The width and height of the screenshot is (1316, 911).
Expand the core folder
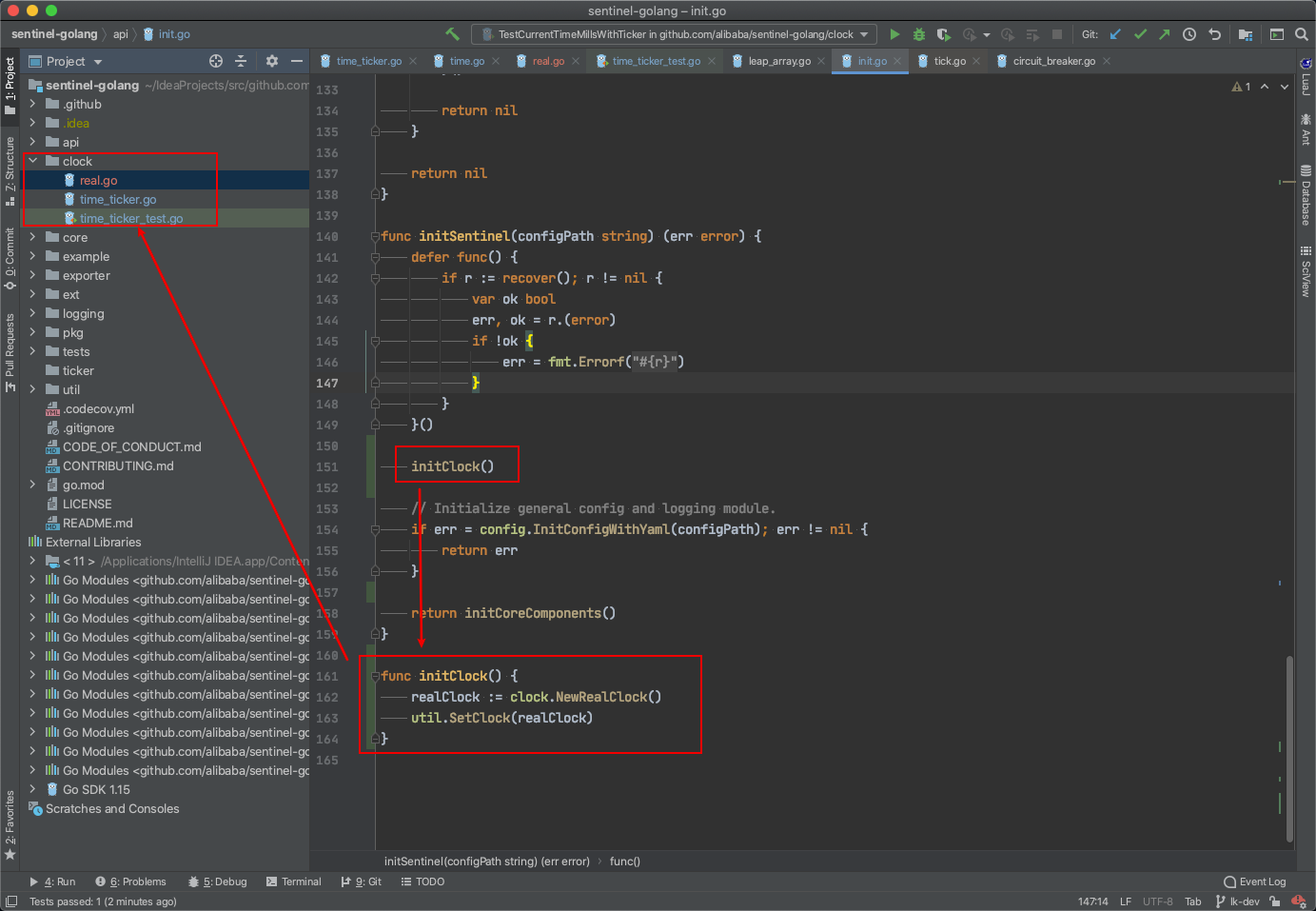click(32, 237)
